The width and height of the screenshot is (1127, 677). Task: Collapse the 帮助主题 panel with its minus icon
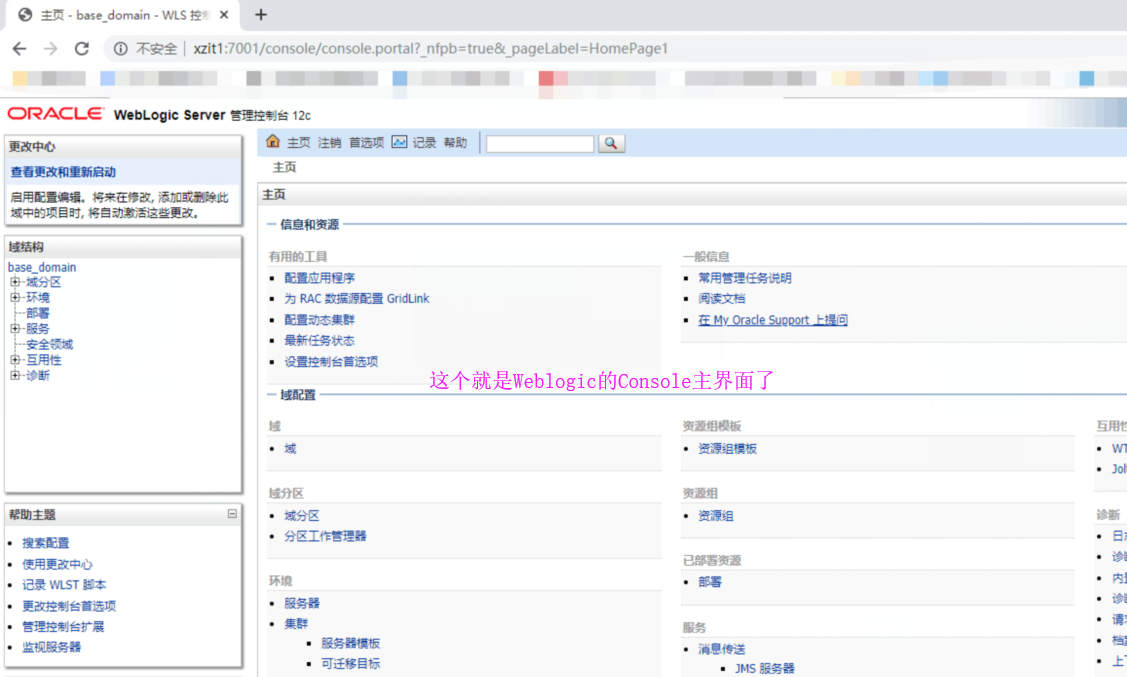231,514
